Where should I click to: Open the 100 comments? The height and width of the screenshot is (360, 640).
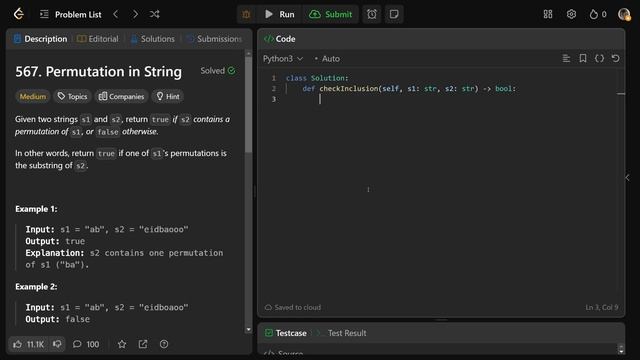click(86, 344)
